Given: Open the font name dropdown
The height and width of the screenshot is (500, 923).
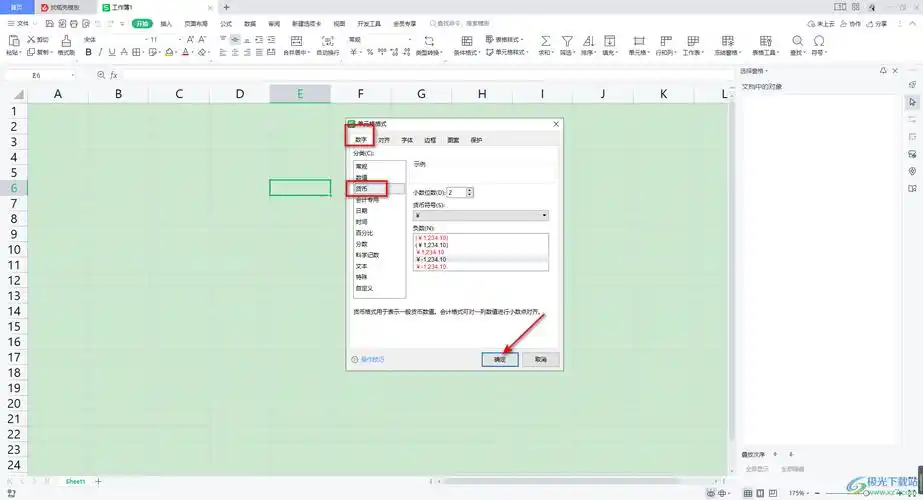Looking at the screenshot, I should [x=146, y=39].
